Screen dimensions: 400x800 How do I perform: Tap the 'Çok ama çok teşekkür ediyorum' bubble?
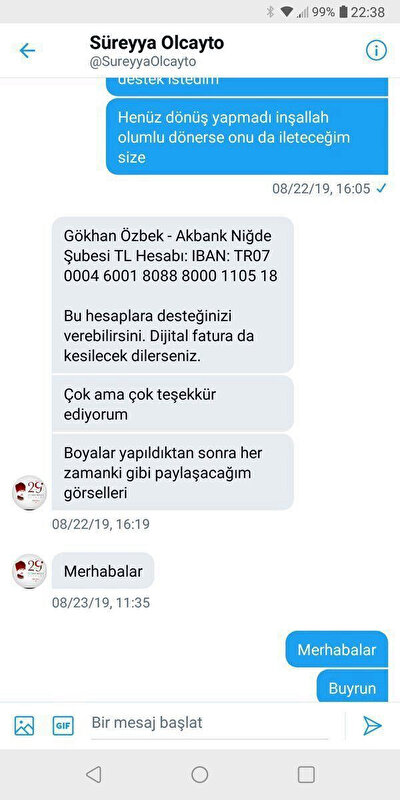click(173, 404)
